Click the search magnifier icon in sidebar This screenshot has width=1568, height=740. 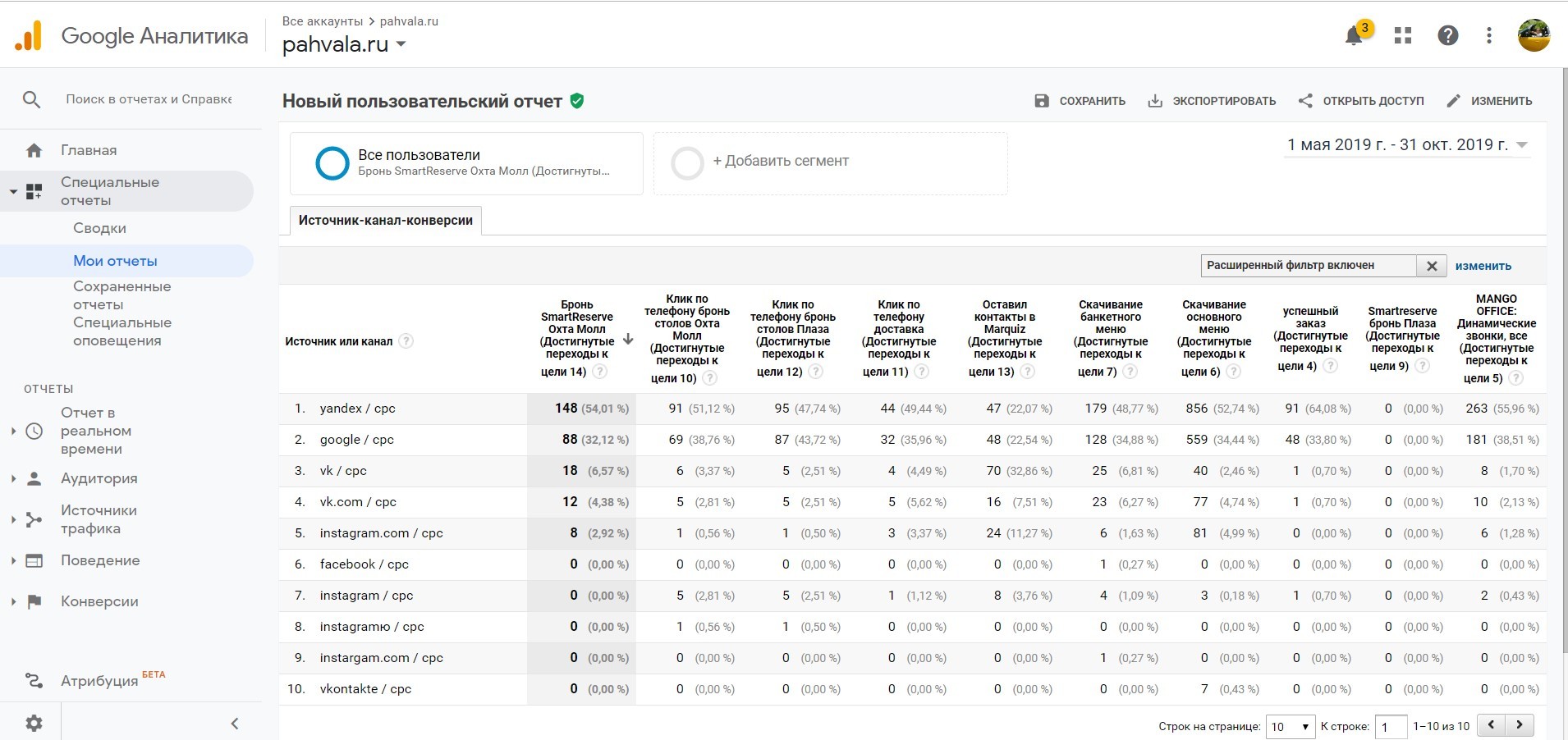pyautogui.click(x=31, y=99)
